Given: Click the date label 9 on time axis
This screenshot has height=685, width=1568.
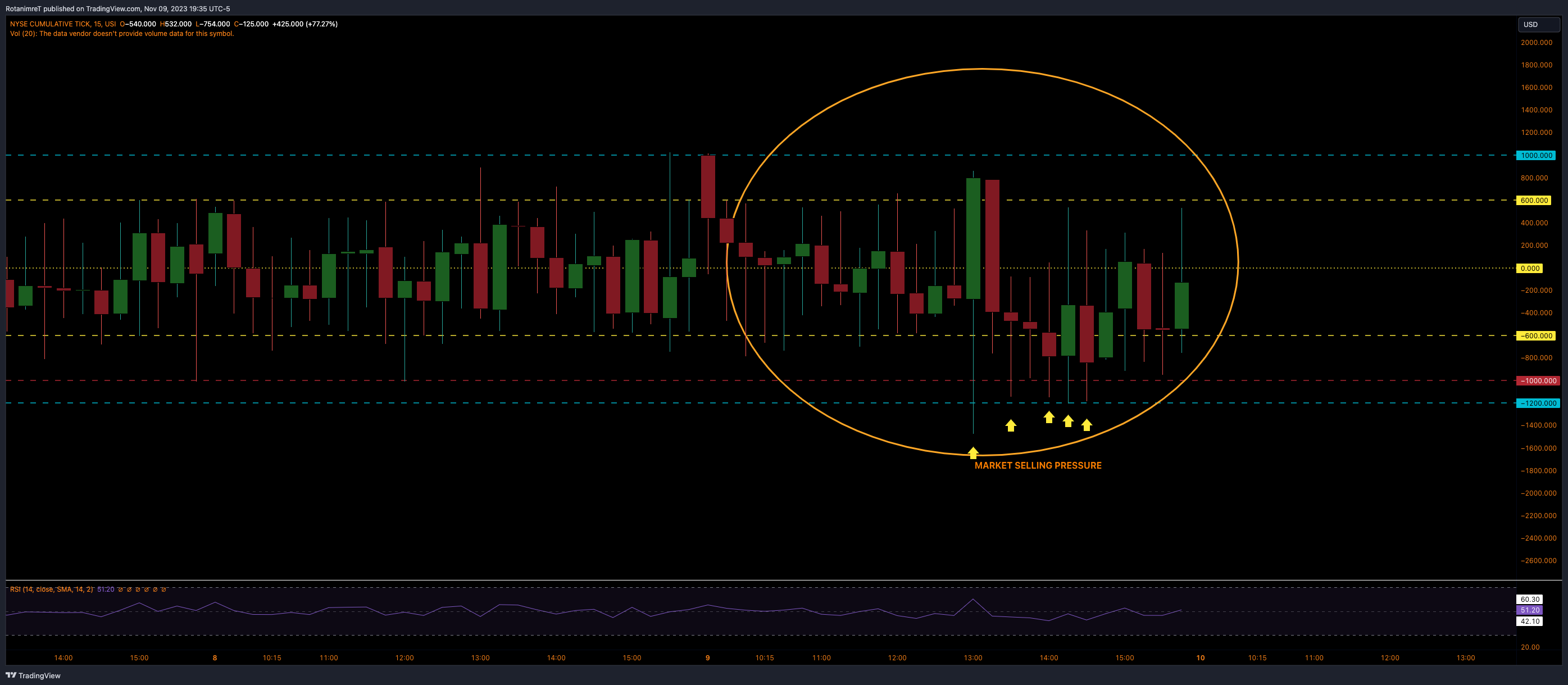Looking at the screenshot, I should pos(707,657).
